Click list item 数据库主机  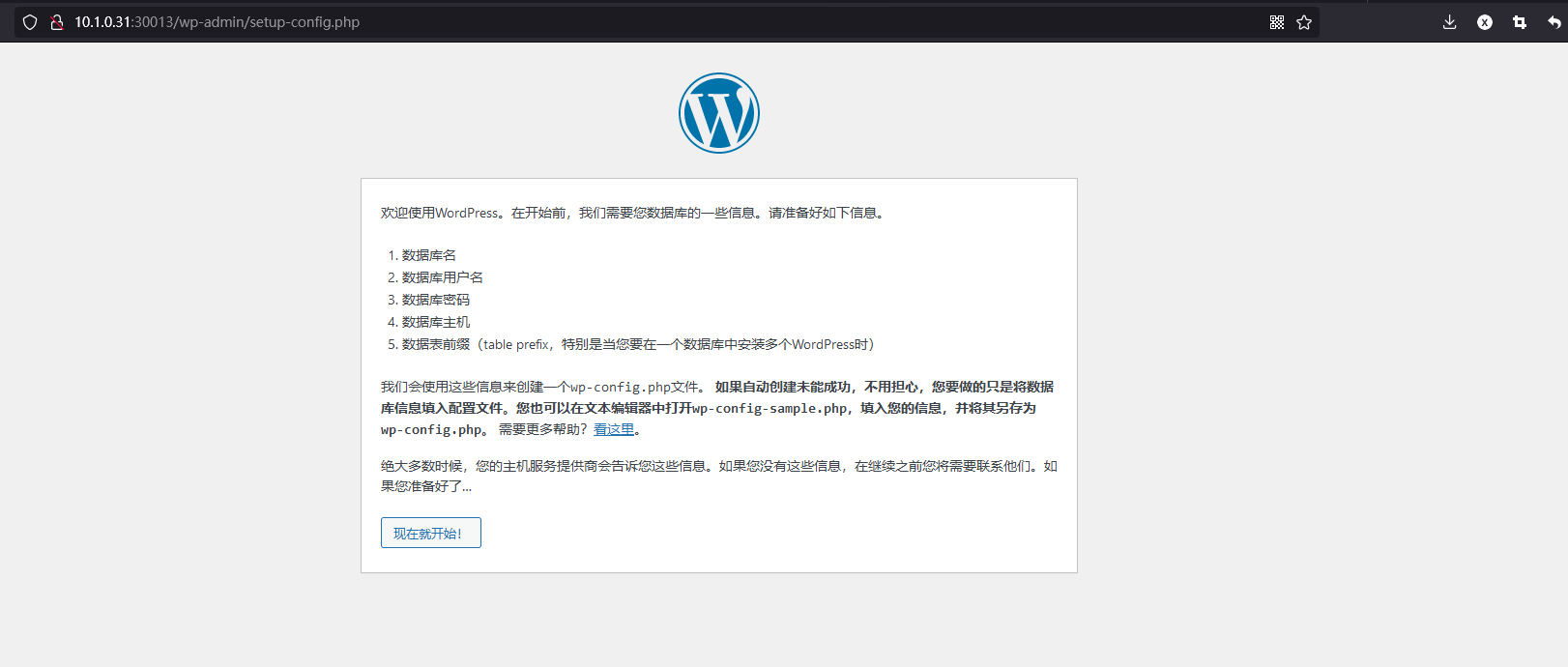click(x=436, y=322)
